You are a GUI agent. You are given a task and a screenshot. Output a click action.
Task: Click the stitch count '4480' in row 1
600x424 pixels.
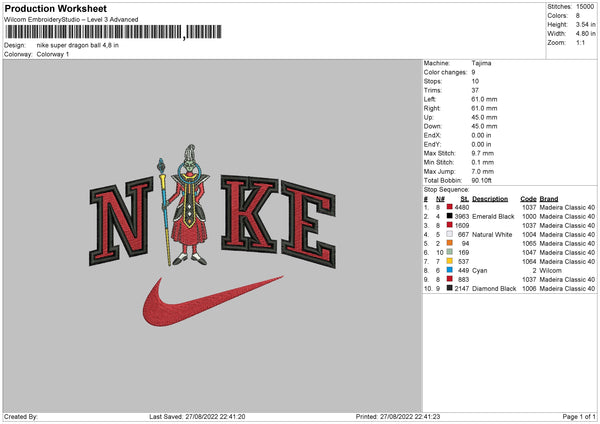pyautogui.click(x=462, y=207)
